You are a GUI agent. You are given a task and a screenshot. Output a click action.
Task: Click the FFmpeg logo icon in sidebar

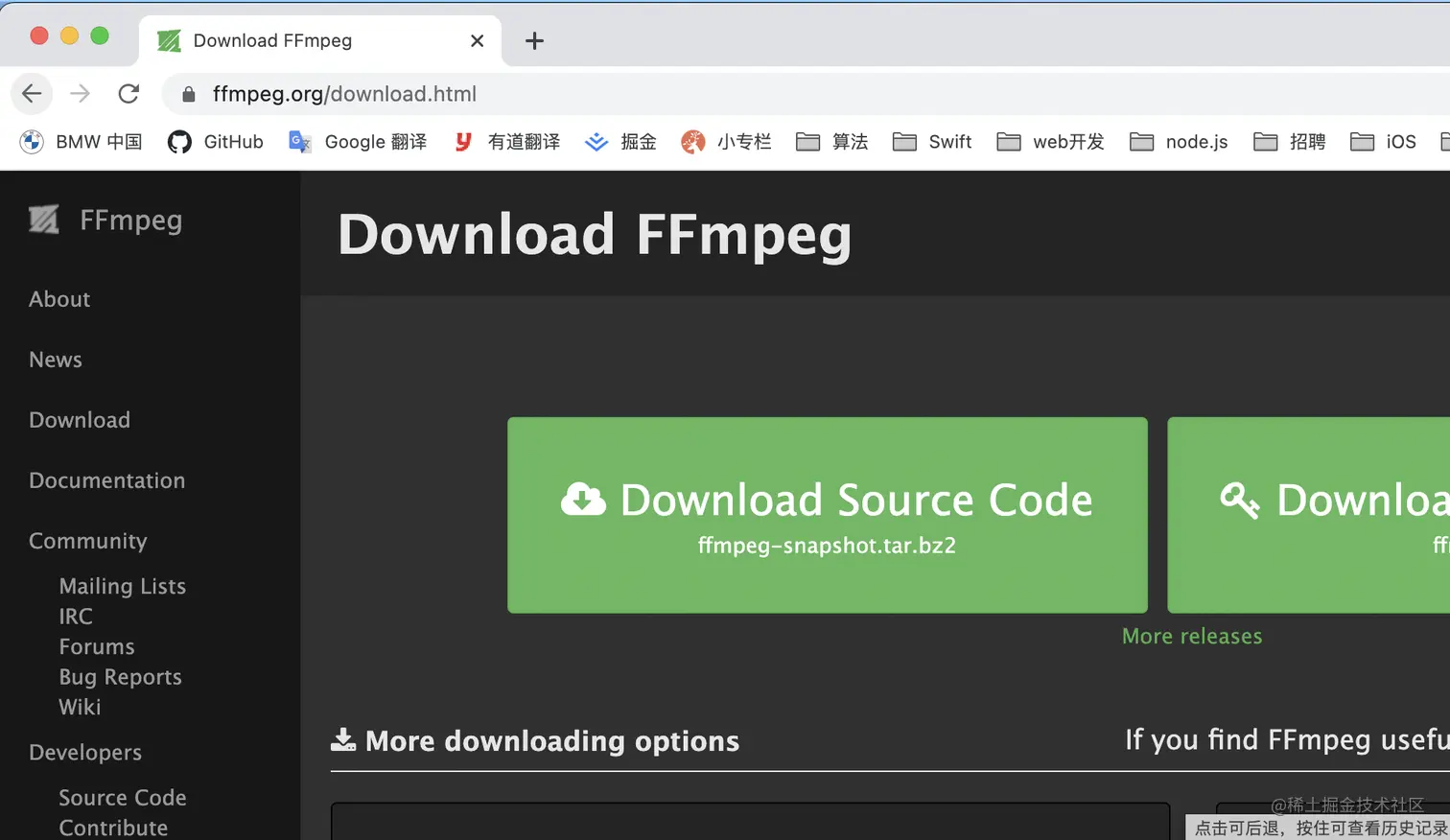pyautogui.click(x=44, y=220)
